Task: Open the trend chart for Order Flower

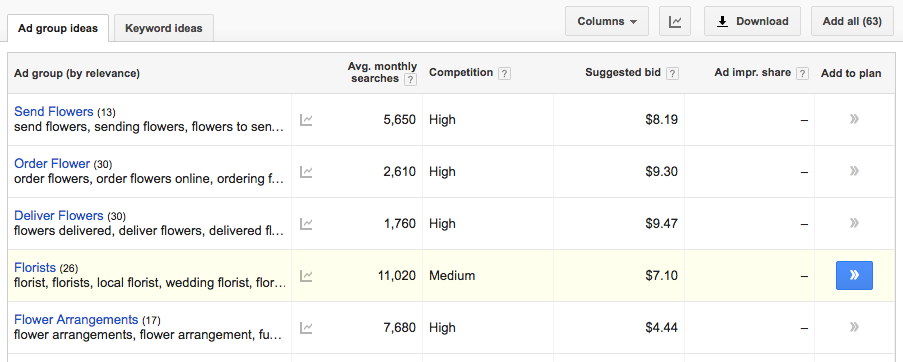Action: (x=306, y=172)
